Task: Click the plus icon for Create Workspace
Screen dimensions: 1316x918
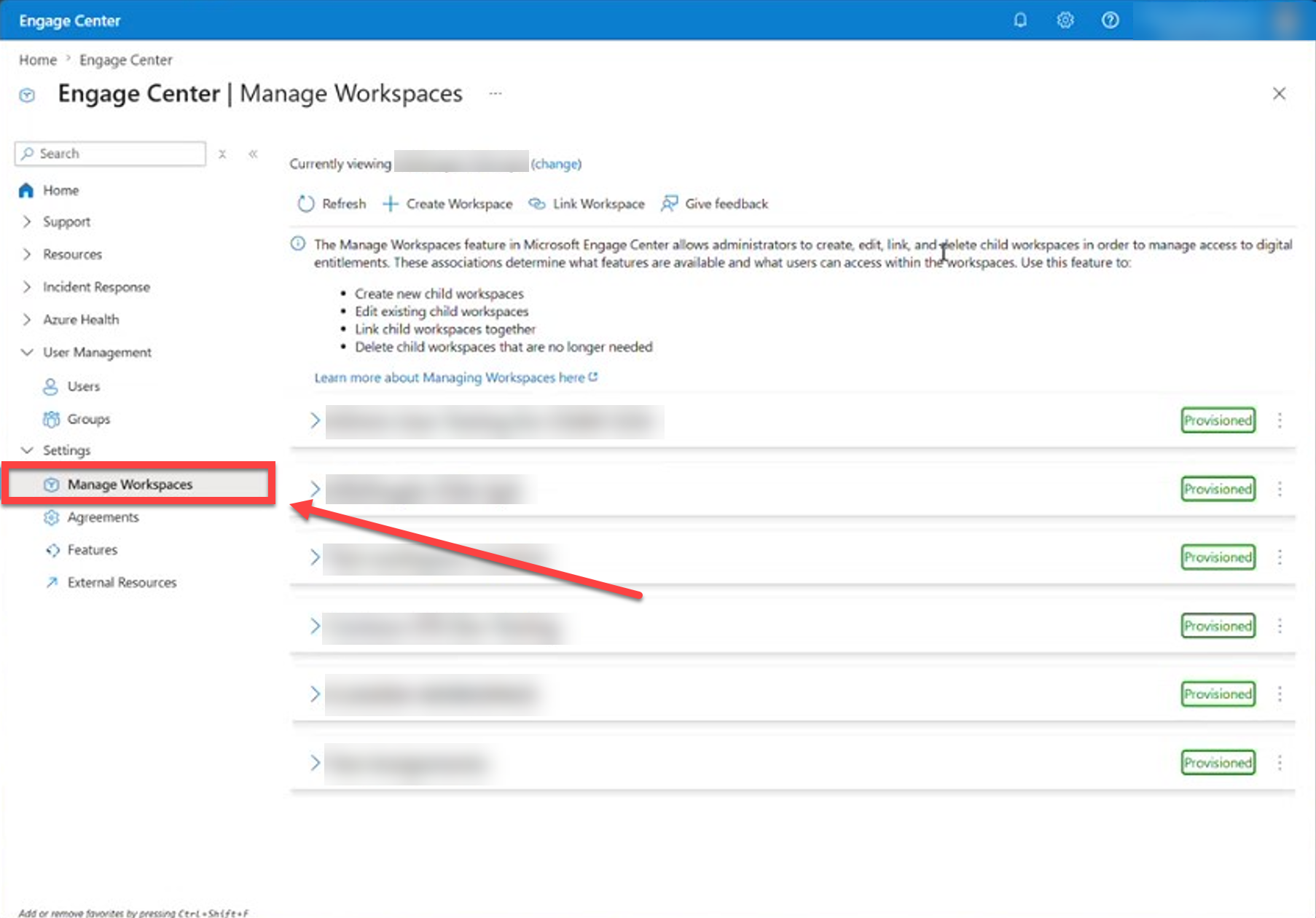Action: tap(390, 204)
